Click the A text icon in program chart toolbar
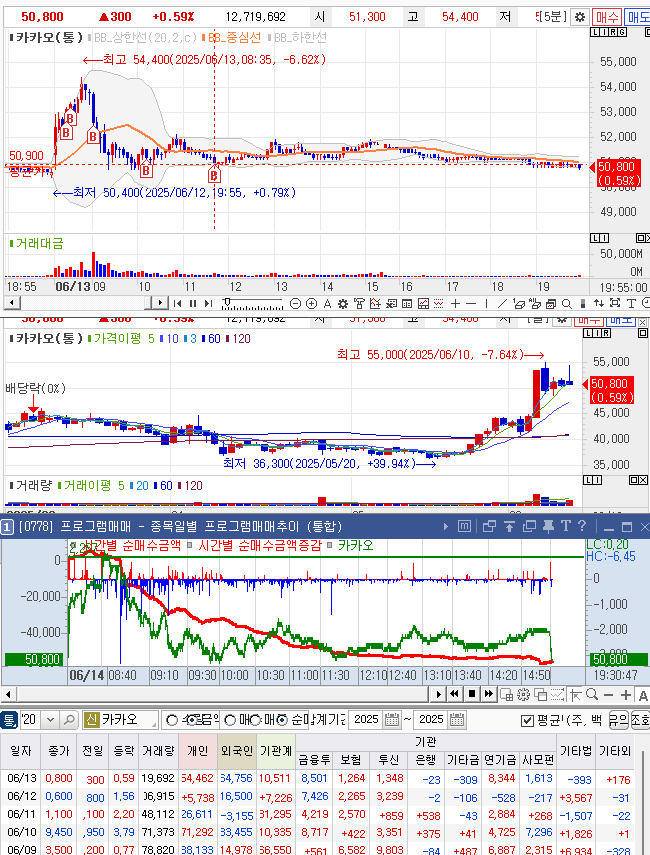Viewport: 650px width, 855px height. tap(643, 695)
